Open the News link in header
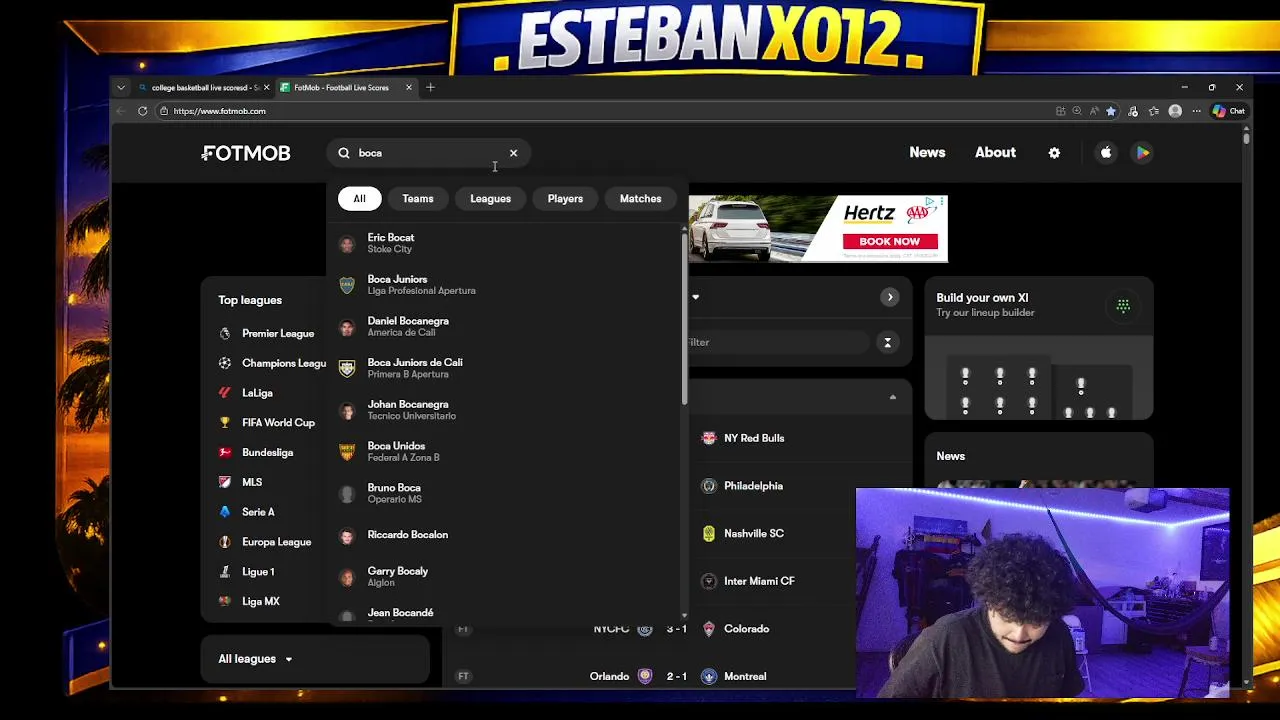 (927, 152)
